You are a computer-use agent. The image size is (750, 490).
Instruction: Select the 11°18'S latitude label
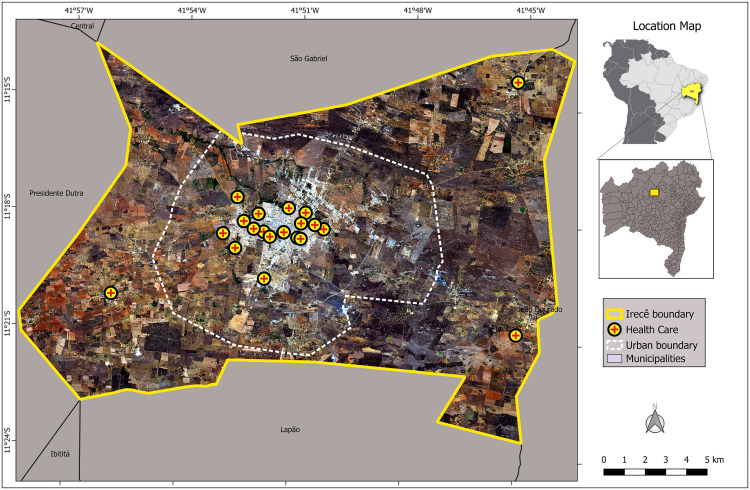pos(8,206)
